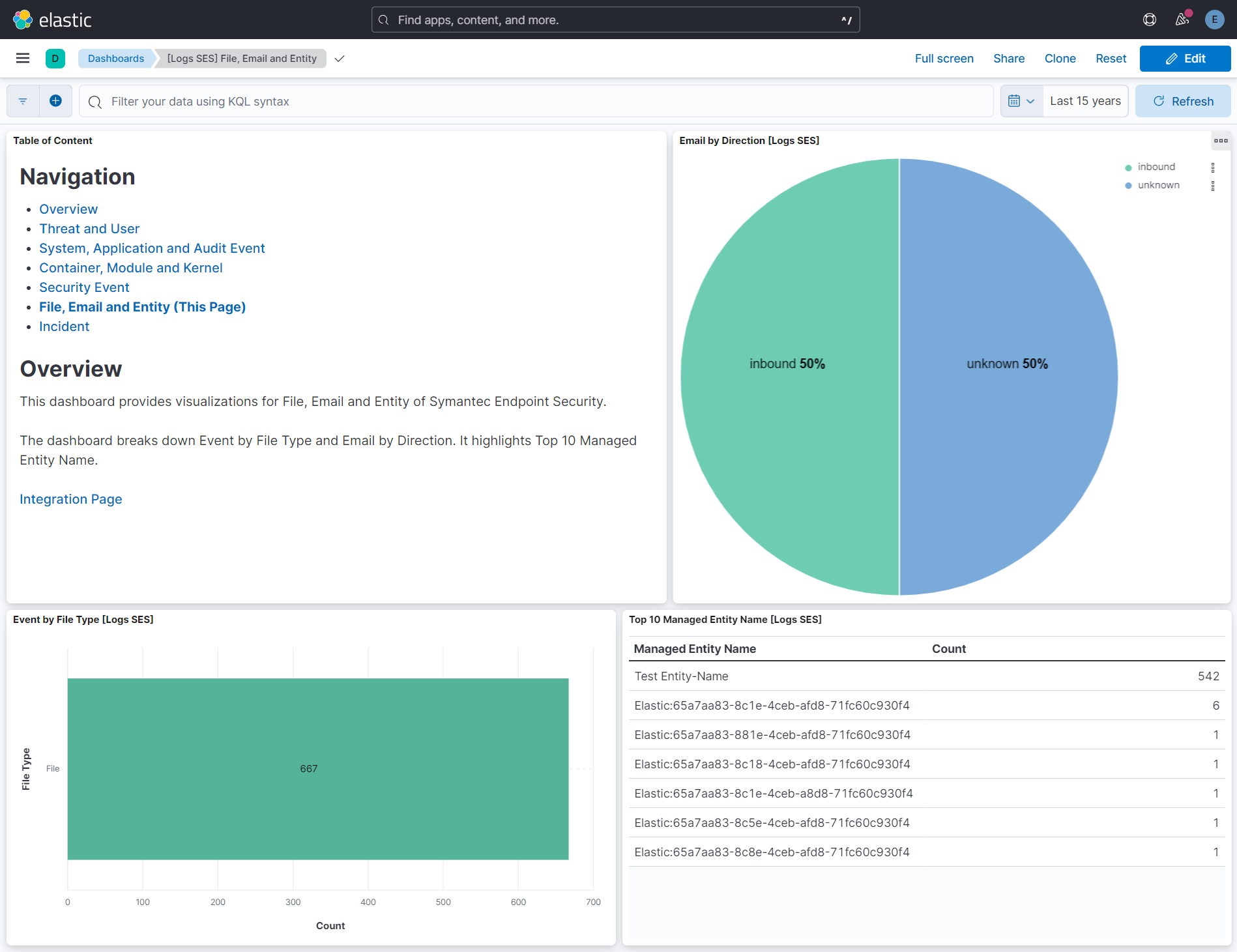Click the Event by File Type [Logs SES] title
This screenshot has height=952, width=1237.
click(83, 620)
